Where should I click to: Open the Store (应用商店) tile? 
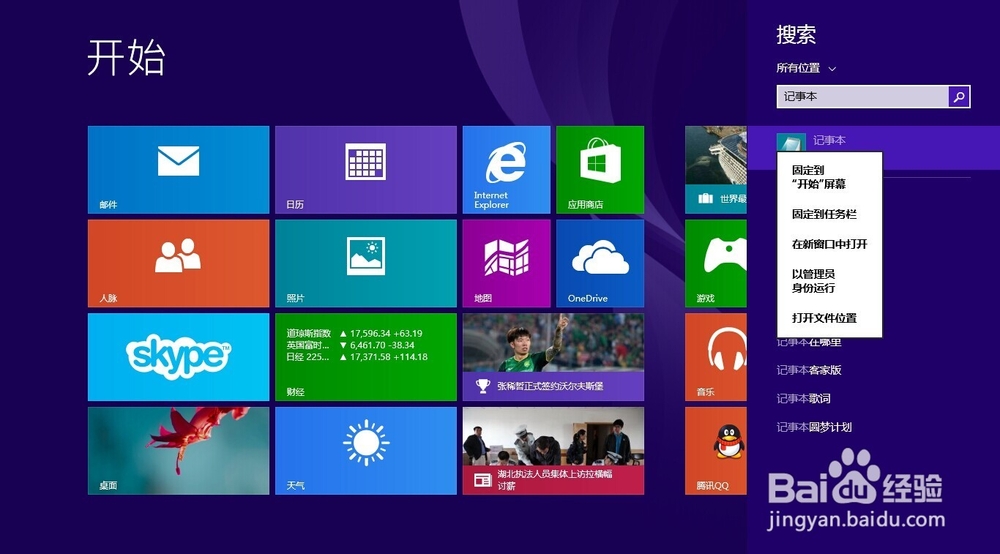tap(600, 170)
